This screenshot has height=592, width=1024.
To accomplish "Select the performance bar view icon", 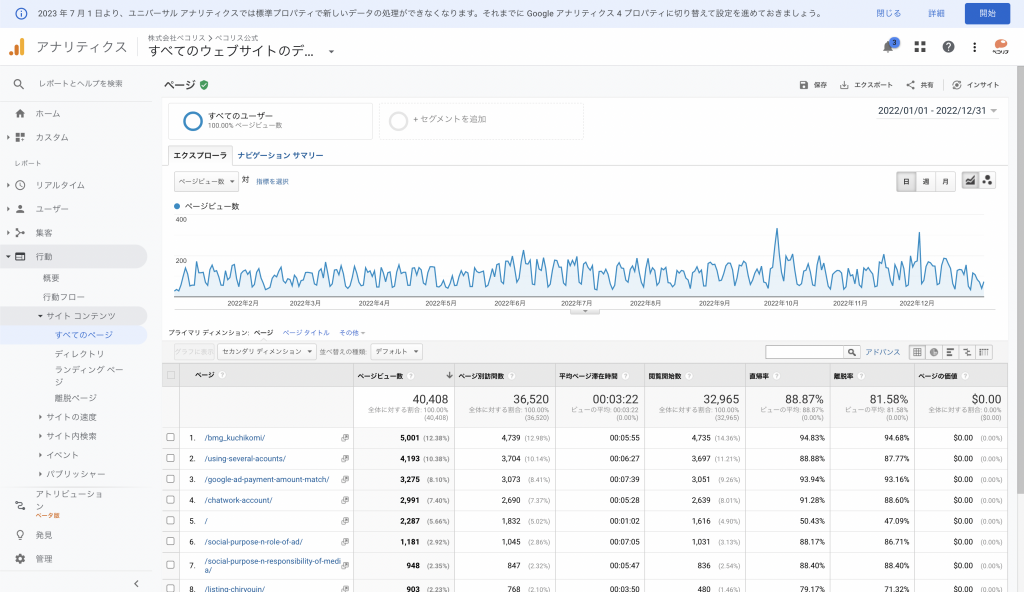I will (x=950, y=352).
